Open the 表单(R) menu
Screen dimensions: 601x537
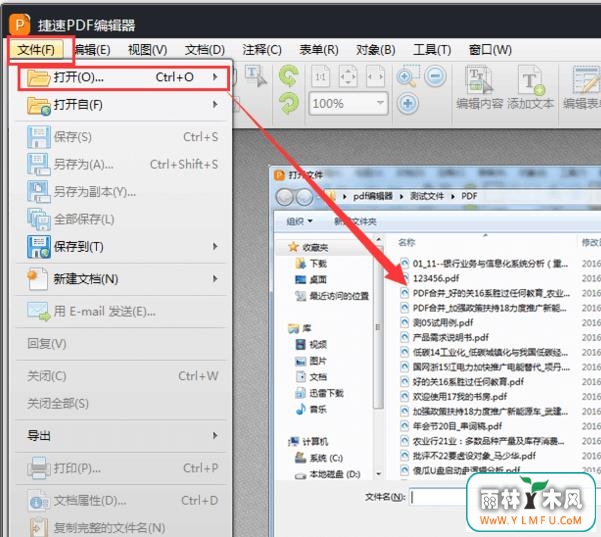click(x=319, y=50)
